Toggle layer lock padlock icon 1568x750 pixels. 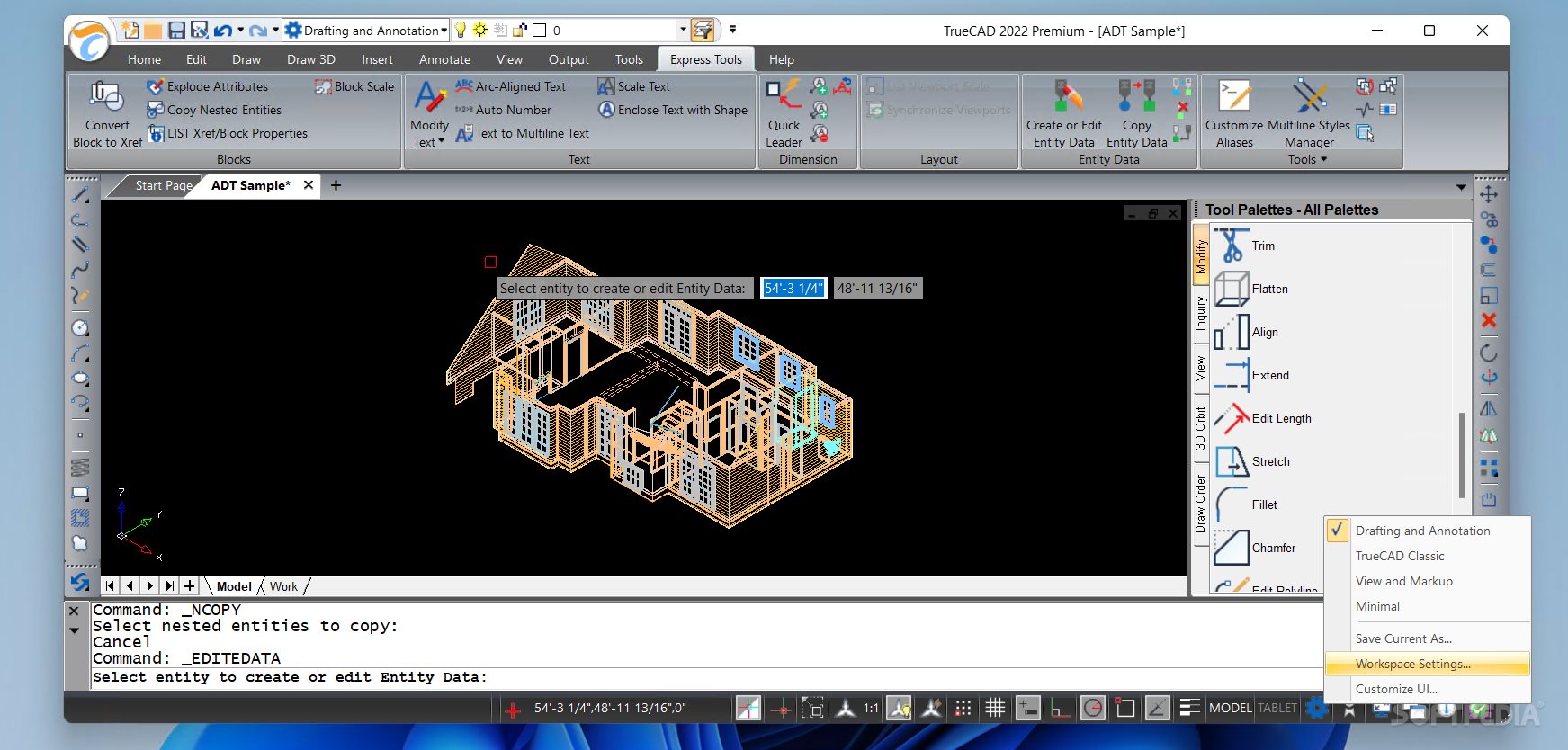tap(520, 31)
